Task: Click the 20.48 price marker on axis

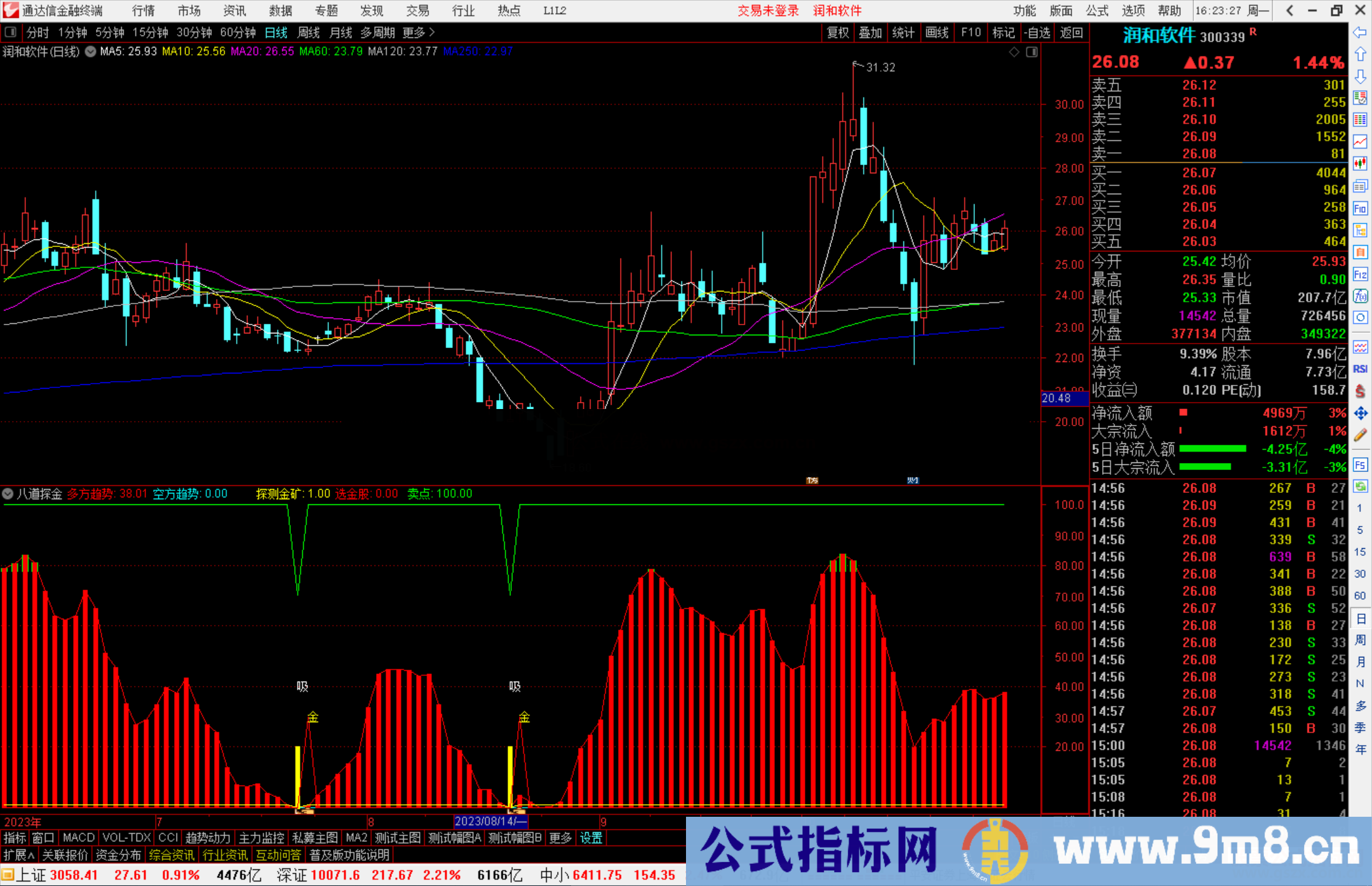Action: pyautogui.click(x=1057, y=398)
